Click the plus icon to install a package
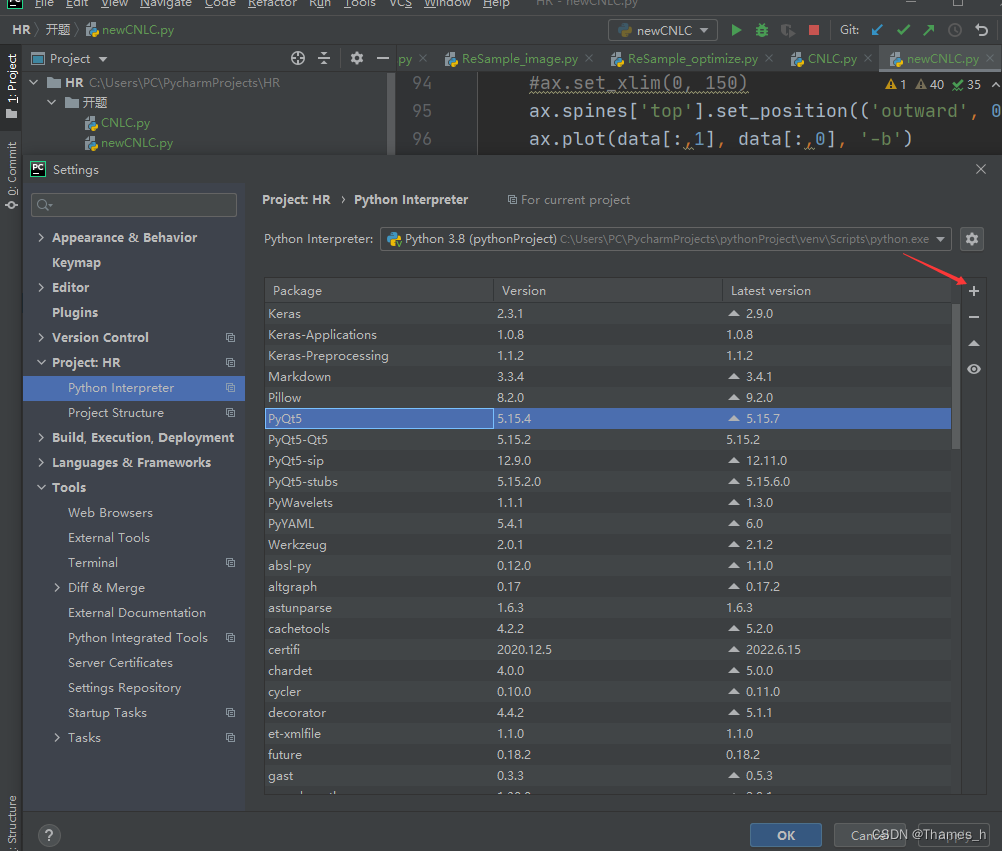This screenshot has width=1002, height=851. point(973,291)
